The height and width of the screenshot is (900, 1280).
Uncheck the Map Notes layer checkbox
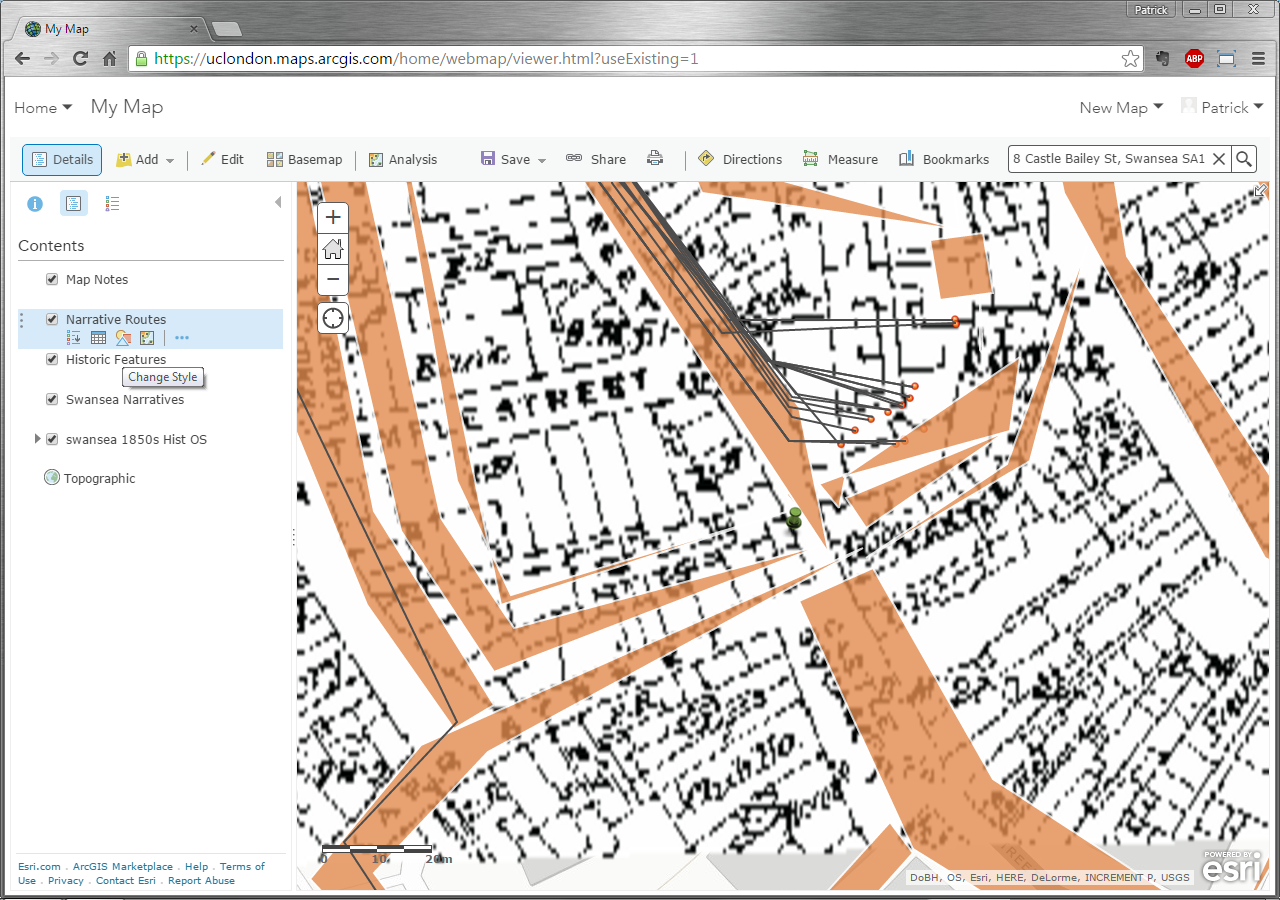(52, 280)
